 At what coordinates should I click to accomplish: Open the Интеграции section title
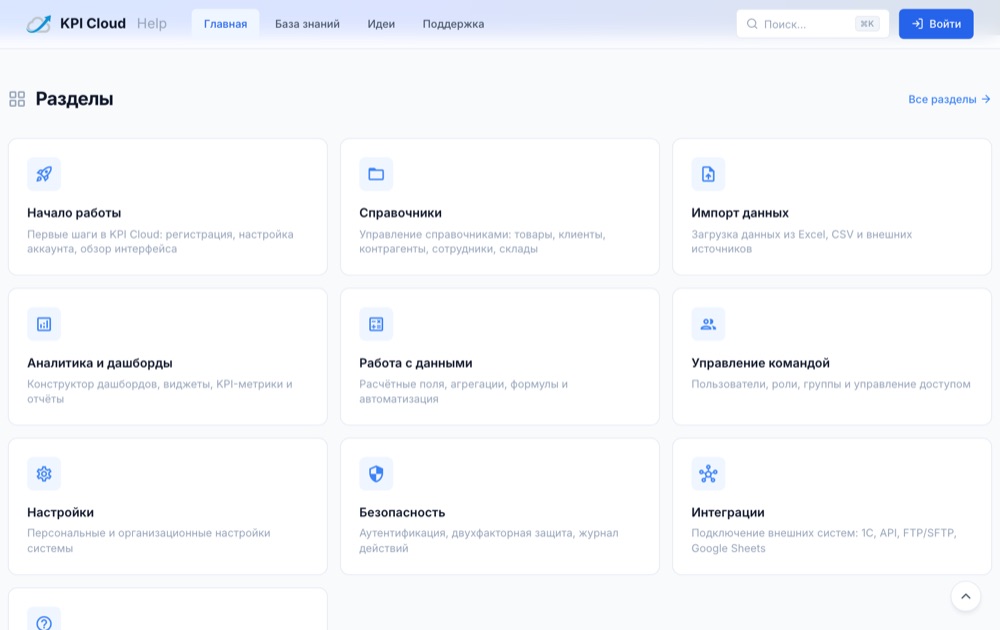click(728, 512)
